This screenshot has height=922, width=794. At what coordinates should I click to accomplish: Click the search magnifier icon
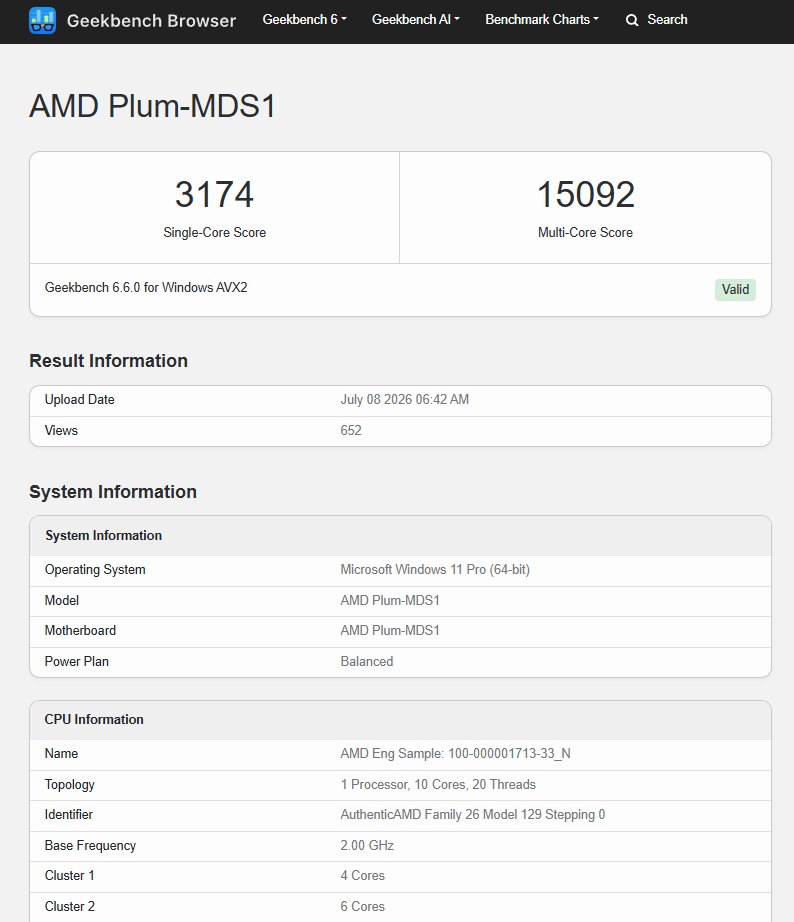[632, 20]
